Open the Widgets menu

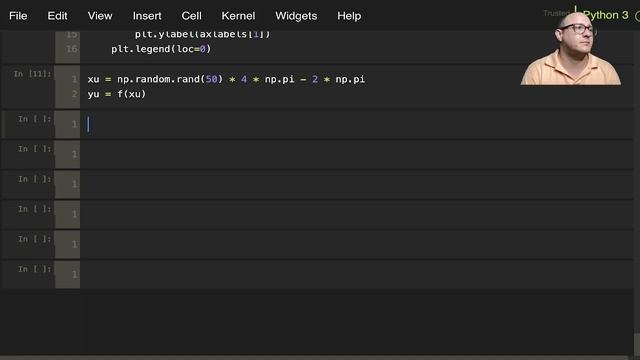tap(296, 16)
